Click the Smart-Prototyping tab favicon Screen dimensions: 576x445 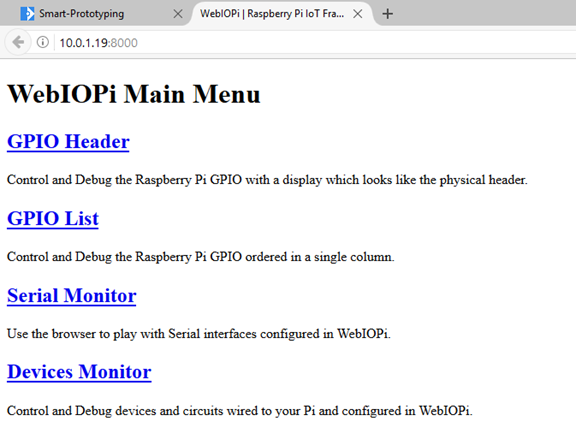coord(28,14)
